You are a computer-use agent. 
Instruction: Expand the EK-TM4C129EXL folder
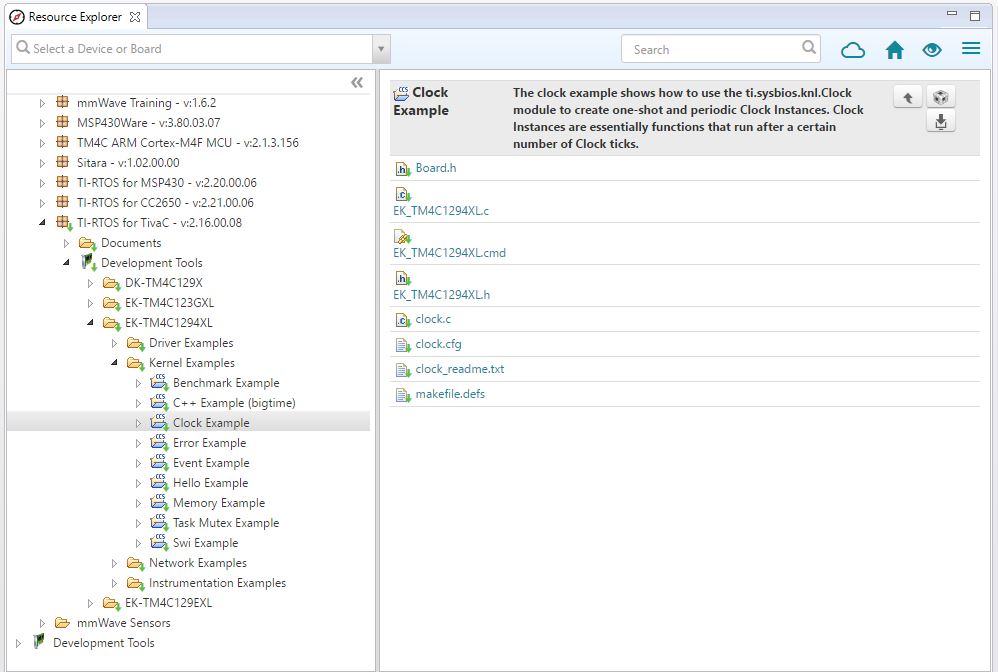click(90, 603)
